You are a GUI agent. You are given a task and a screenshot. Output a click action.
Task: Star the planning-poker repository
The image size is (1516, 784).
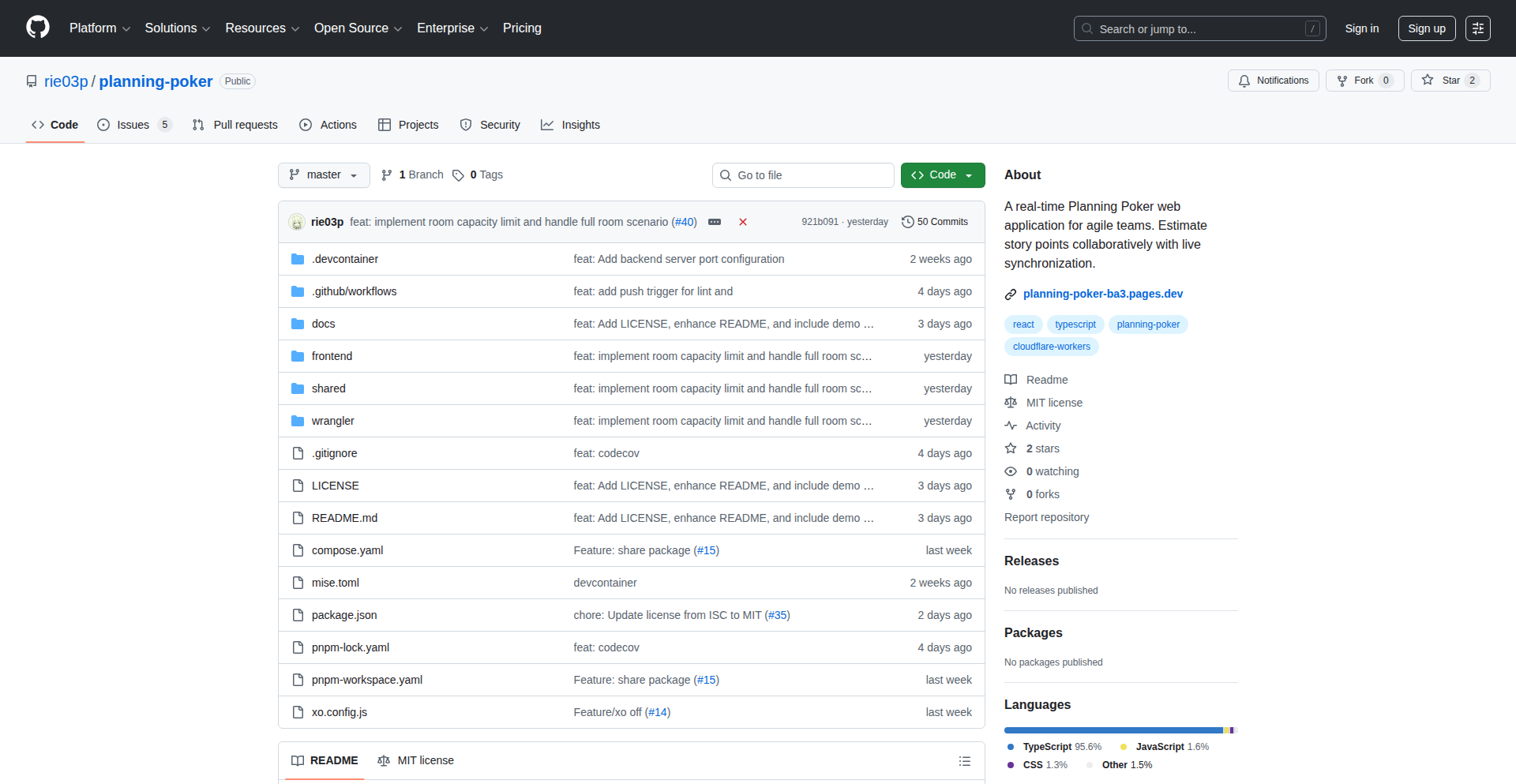click(x=1442, y=81)
